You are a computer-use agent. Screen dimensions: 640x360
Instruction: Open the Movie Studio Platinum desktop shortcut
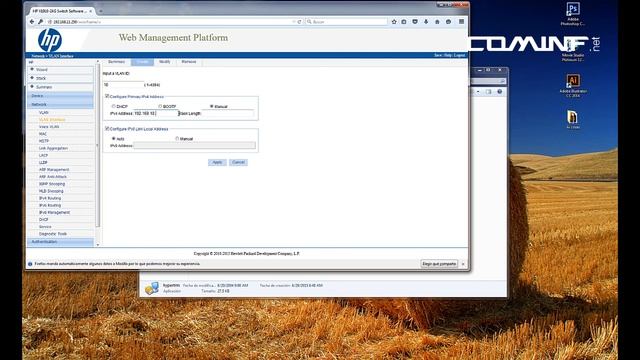coord(573,51)
